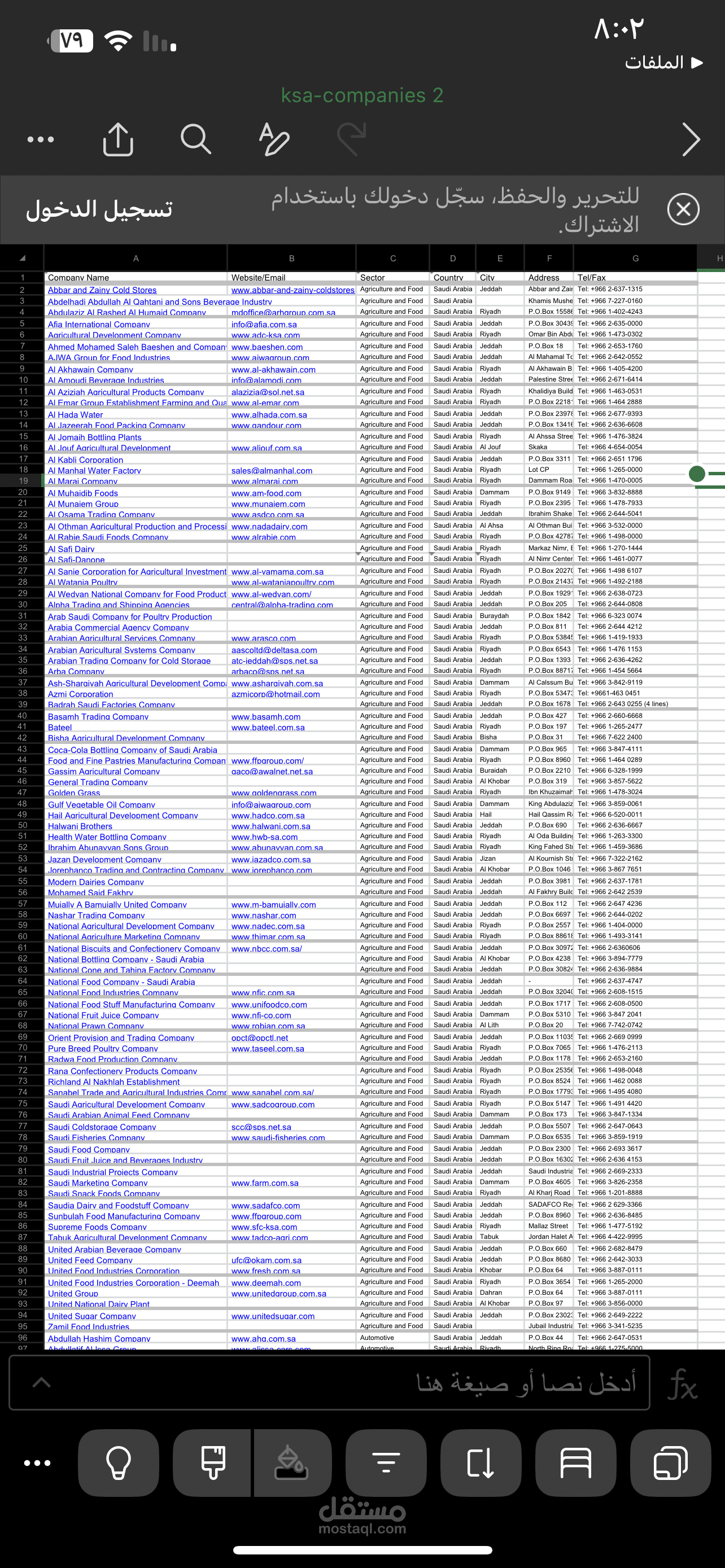Open the pen drawing tool icon
The width and height of the screenshot is (725, 1568).
coord(274,139)
